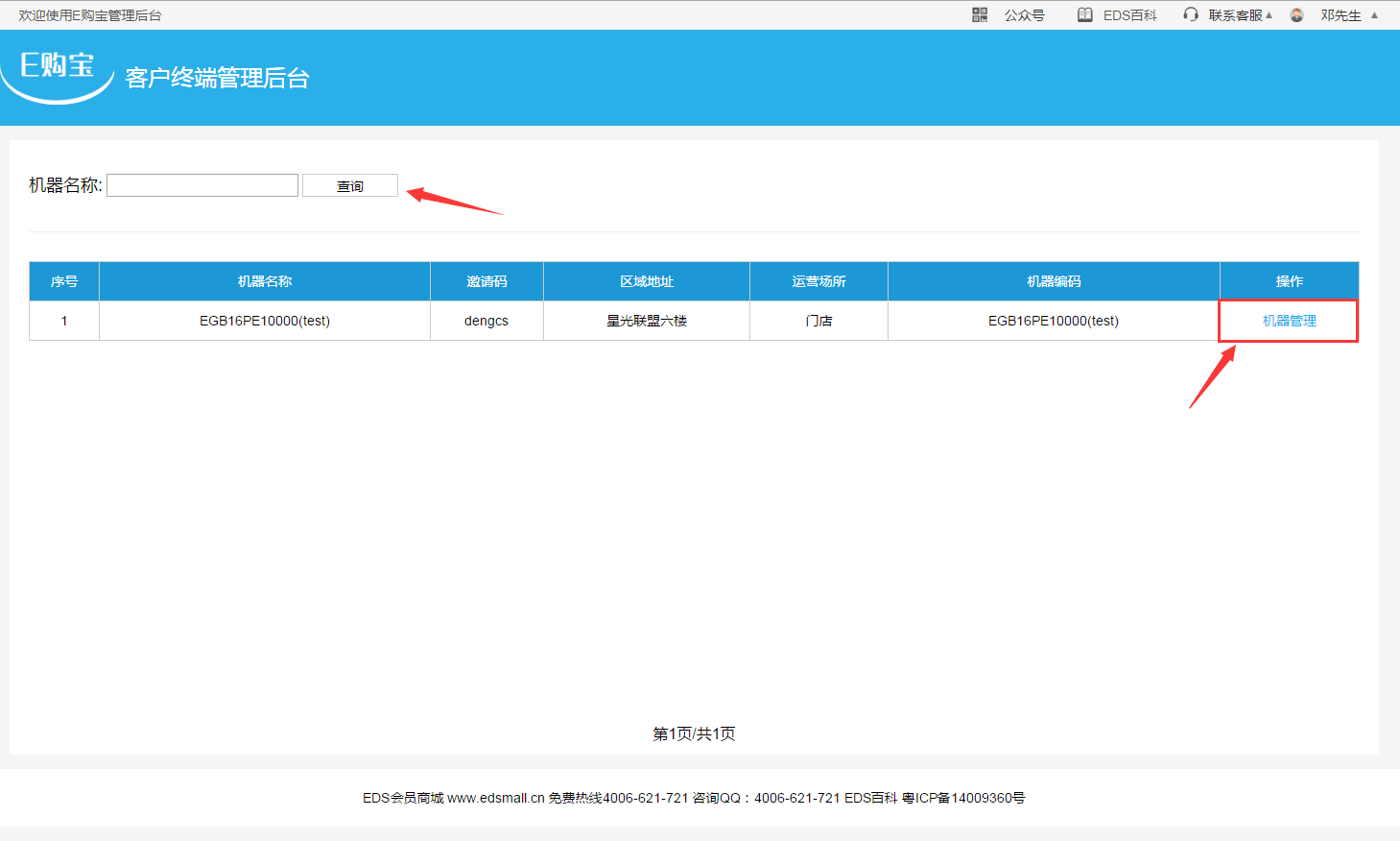This screenshot has height=841, width=1400.
Task: Click the 机器名称 column header
Action: (265, 281)
